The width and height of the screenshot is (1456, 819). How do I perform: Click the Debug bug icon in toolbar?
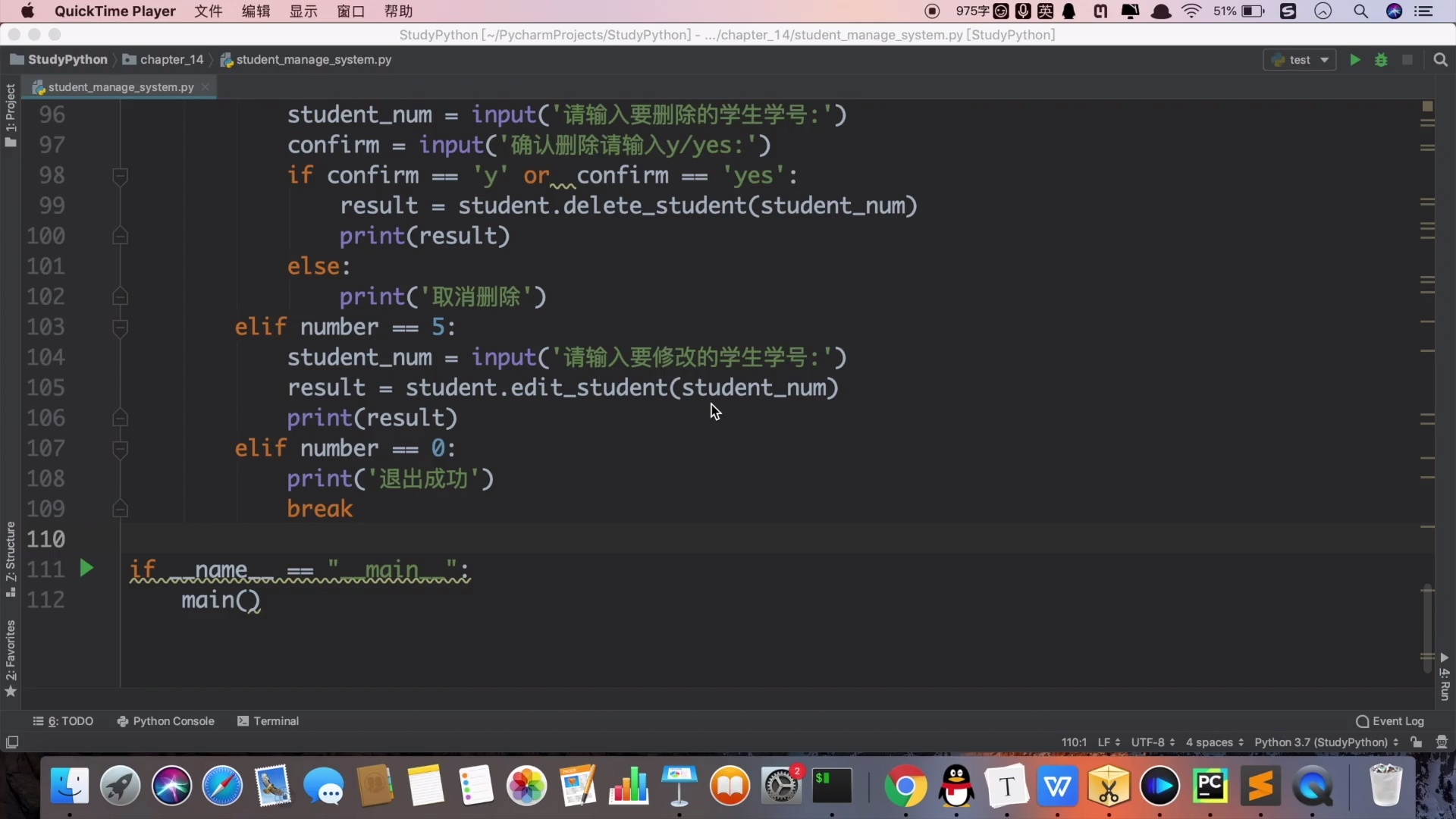pyautogui.click(x=1381, y=60)
